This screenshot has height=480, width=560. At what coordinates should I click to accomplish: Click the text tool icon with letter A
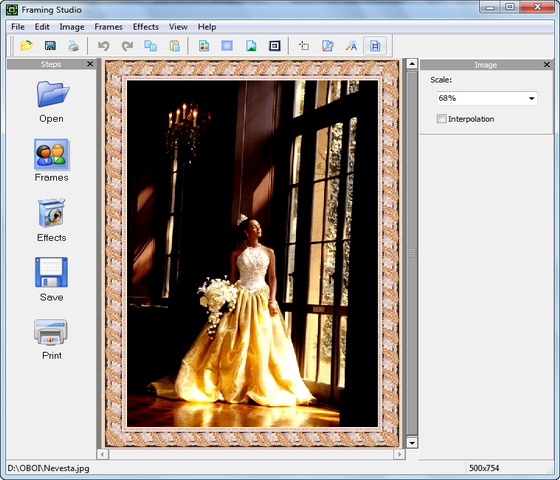point(351,46)
